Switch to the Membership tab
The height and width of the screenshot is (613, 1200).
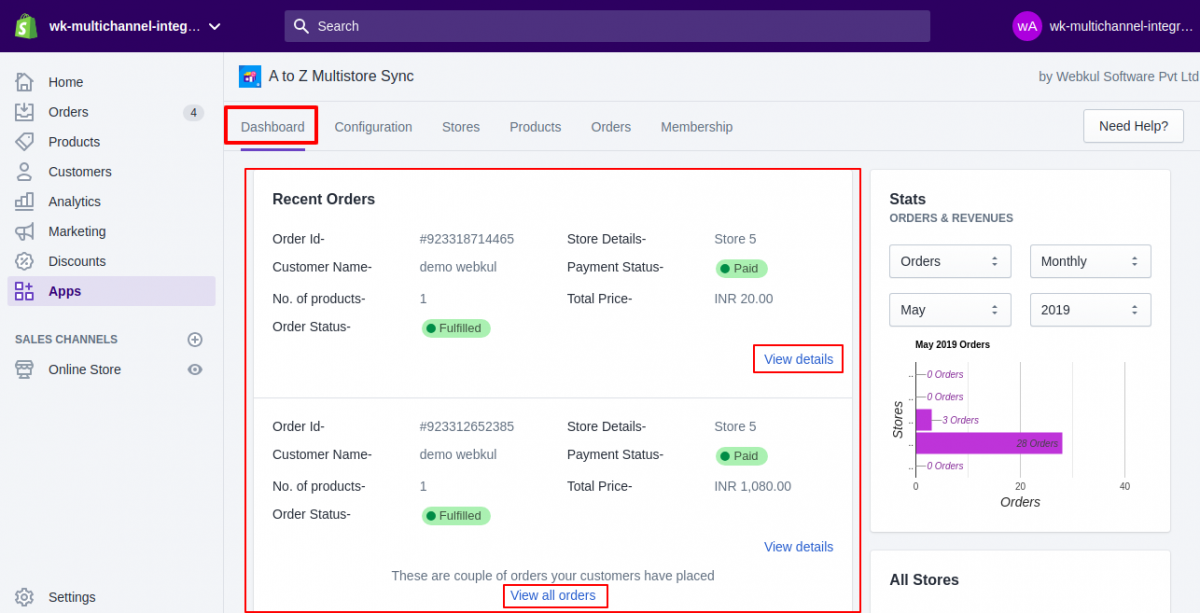[697, 127]
